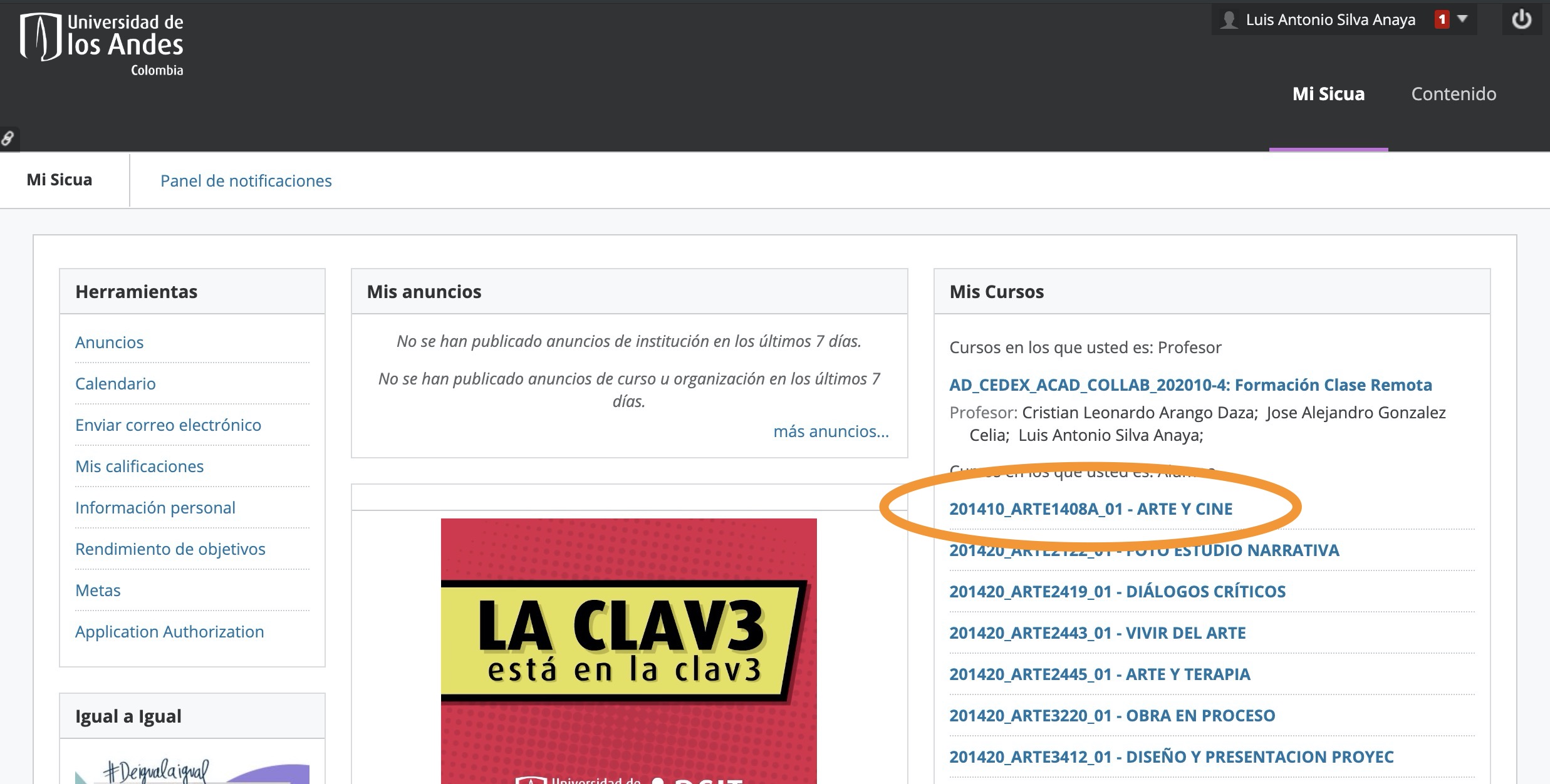The height and width of the screenshot is (784, 1550).
Task: Open Formación Clase Remota course
Action: pyautogui.click(x=1190, y=385)
